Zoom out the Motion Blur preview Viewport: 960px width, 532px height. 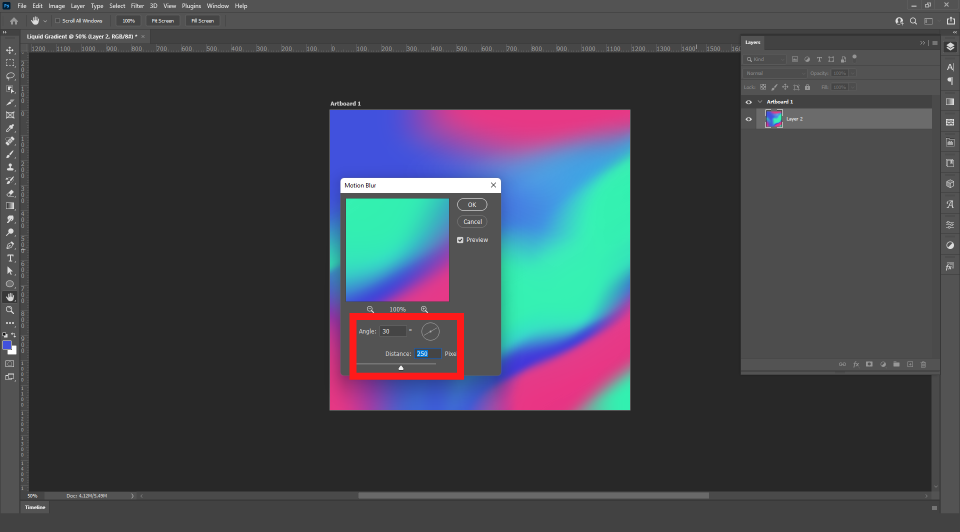tap(371, 310)
